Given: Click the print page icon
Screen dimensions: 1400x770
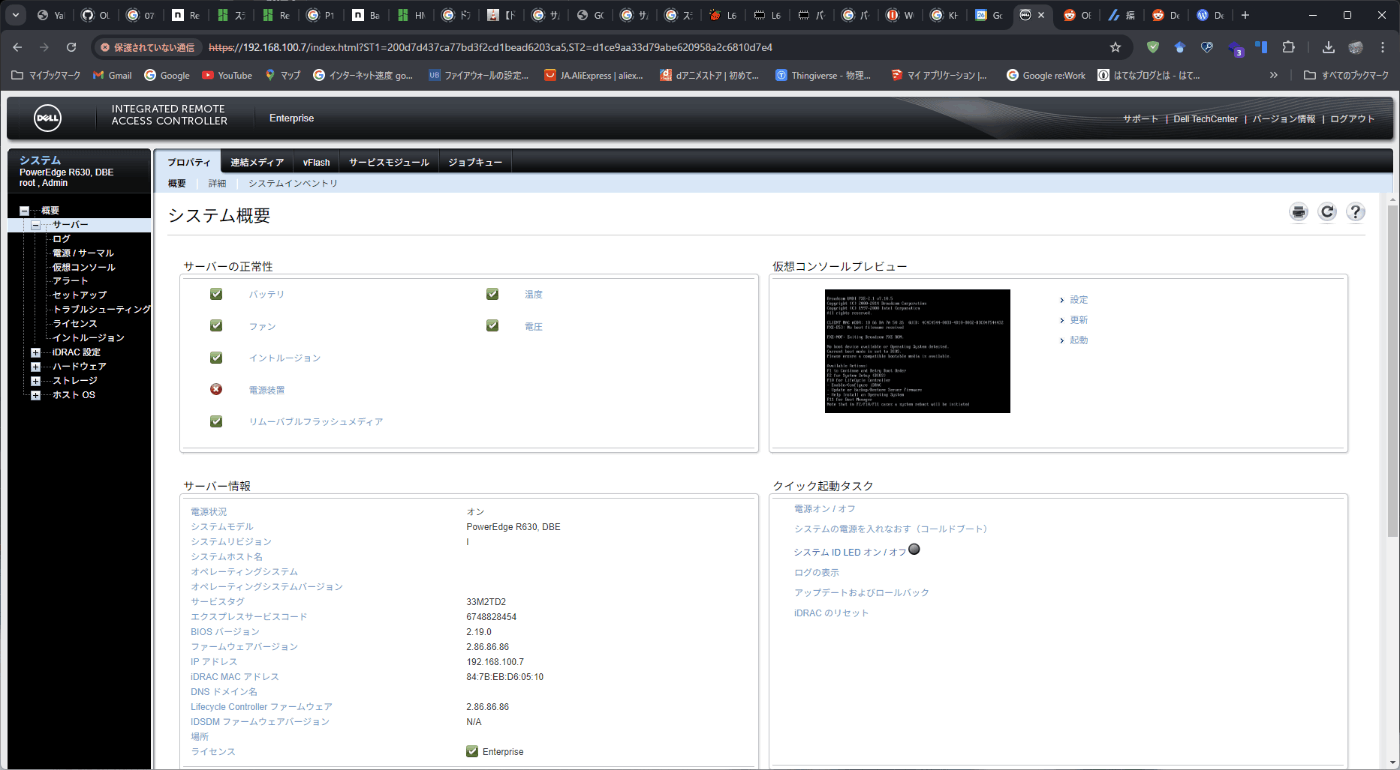Looking at the screenshot, I should coord(1298,212).
